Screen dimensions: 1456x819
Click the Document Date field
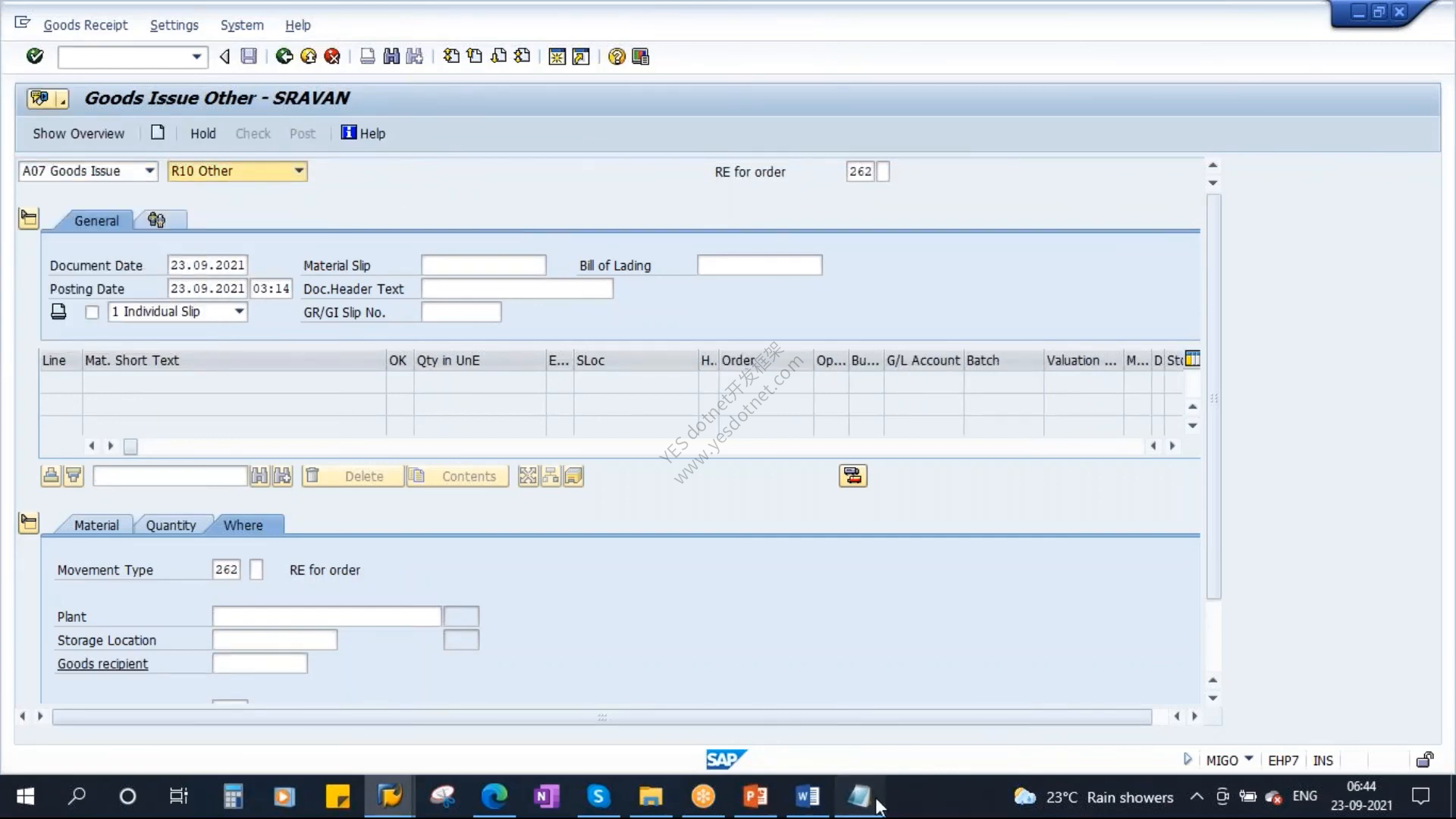coord(207,265)
